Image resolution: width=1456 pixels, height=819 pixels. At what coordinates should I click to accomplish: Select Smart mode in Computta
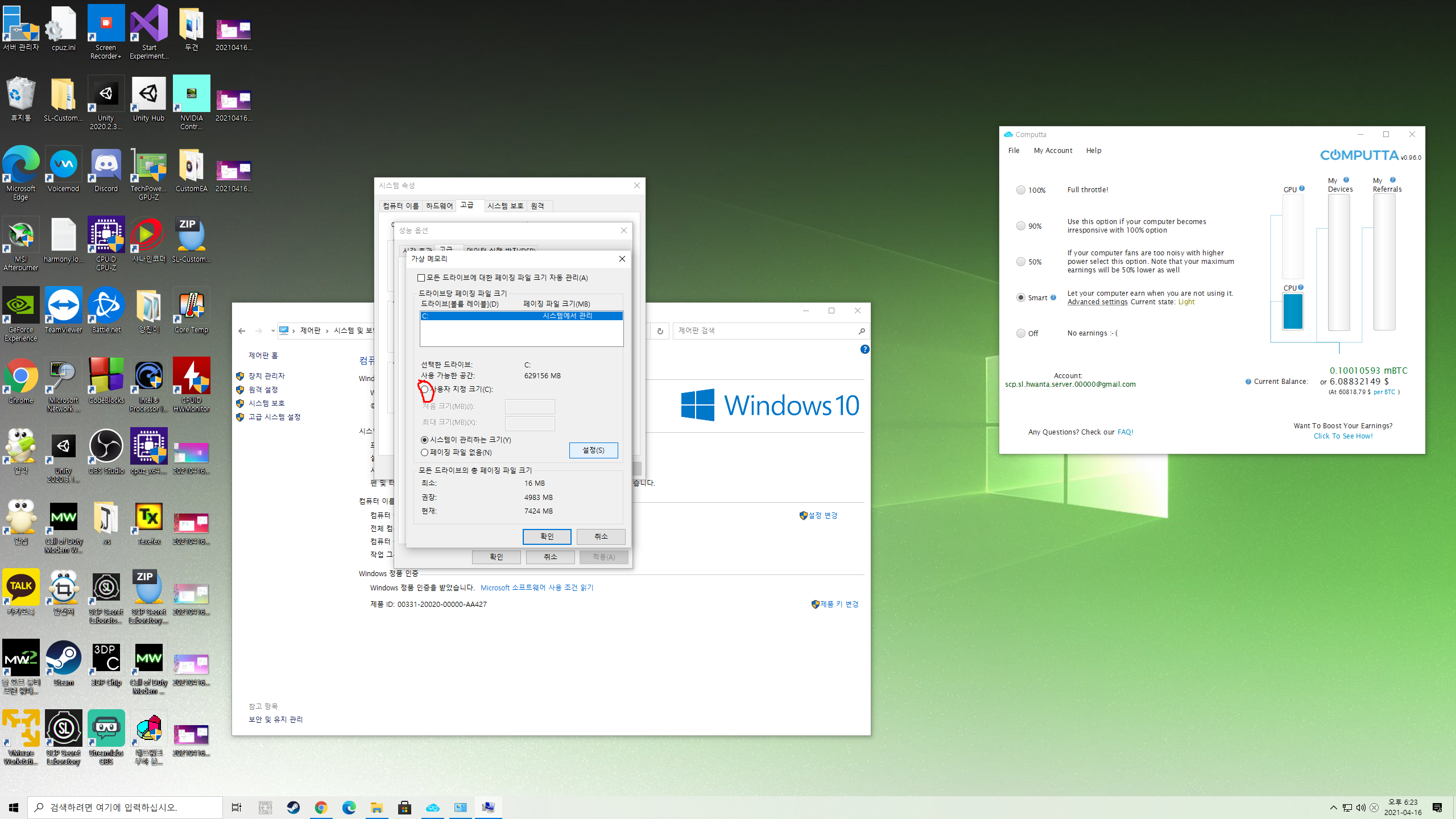point(1021,297)
